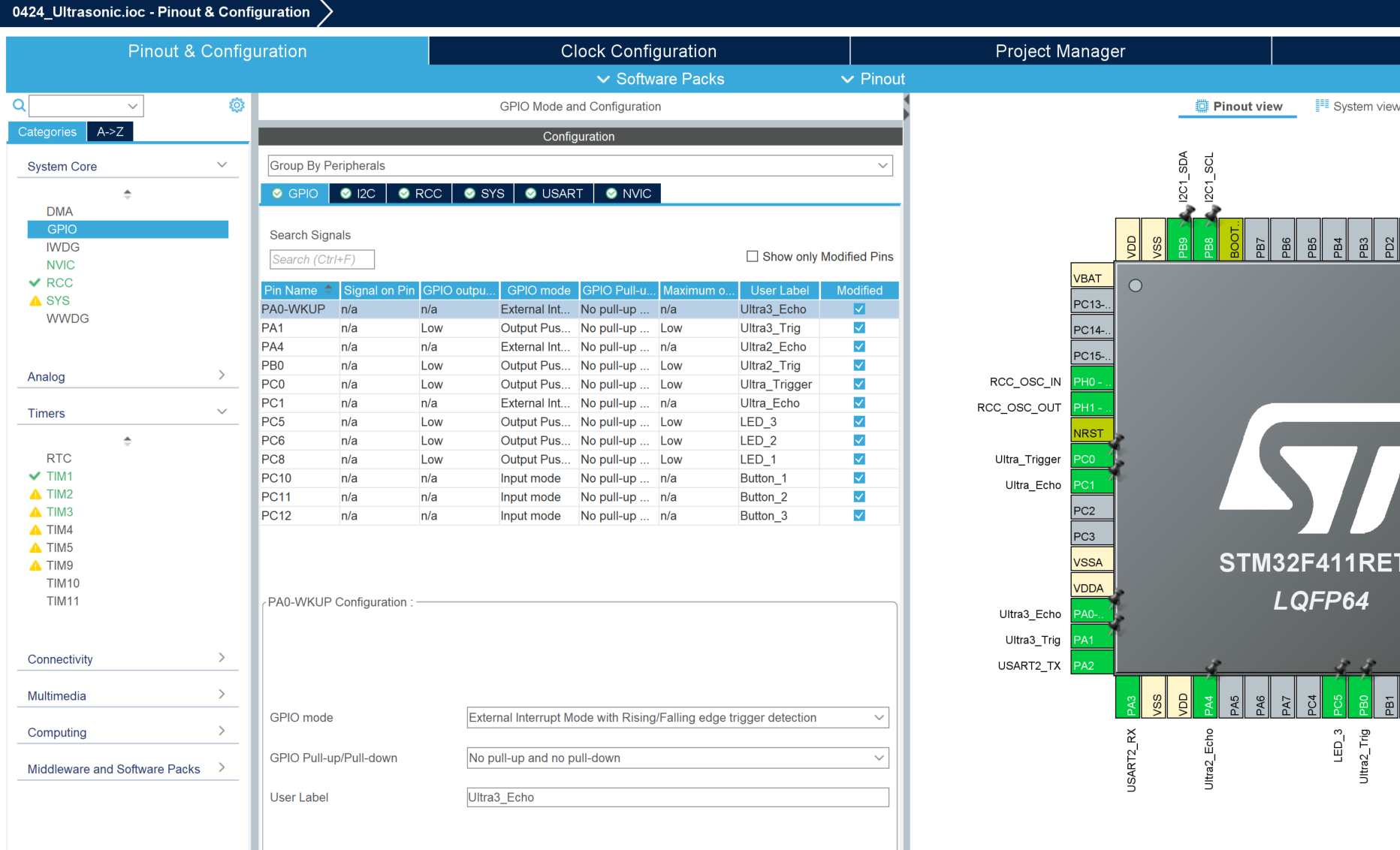The image size is (1400, 850).
Task: Click the Search Signals input field
Action: [x=321, y=260]
